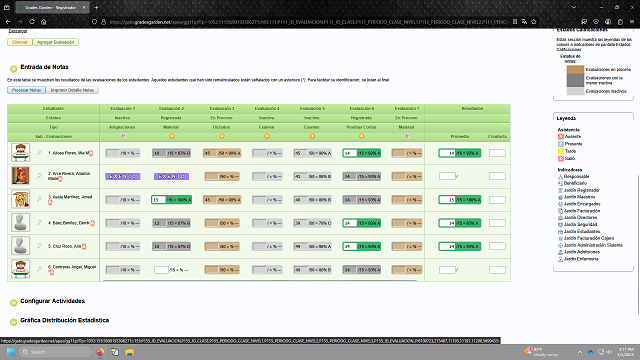The image size is (640, 360).
Task: Click the orange icon under Evaluación 2
Action: [171, 136]
